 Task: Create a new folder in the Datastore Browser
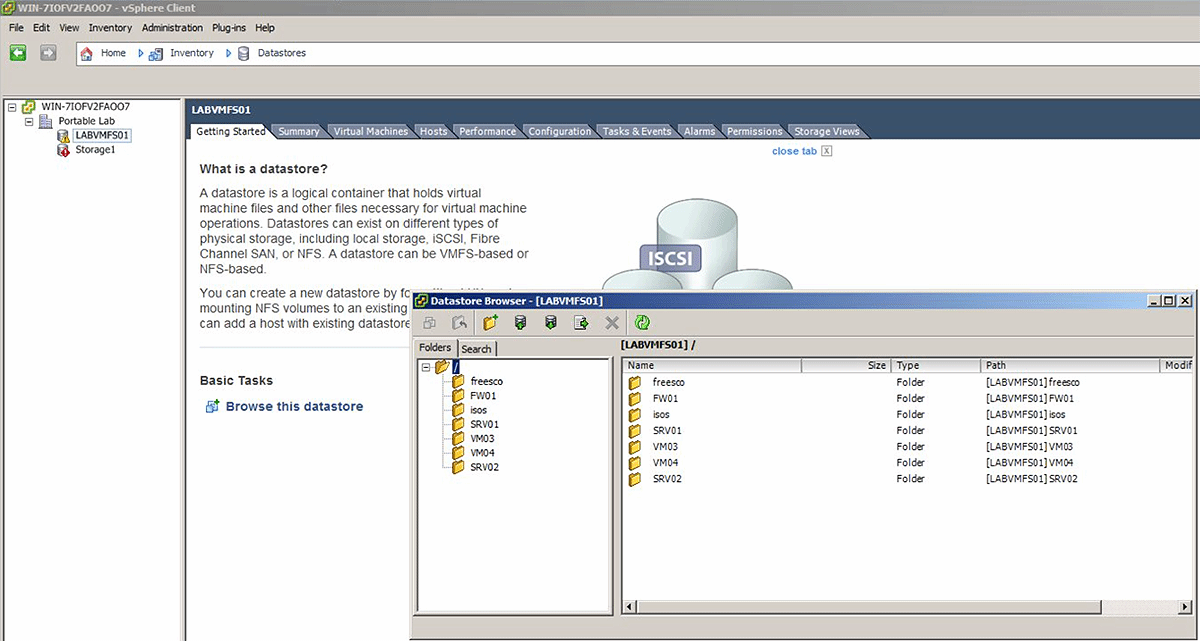coord(489,322)
